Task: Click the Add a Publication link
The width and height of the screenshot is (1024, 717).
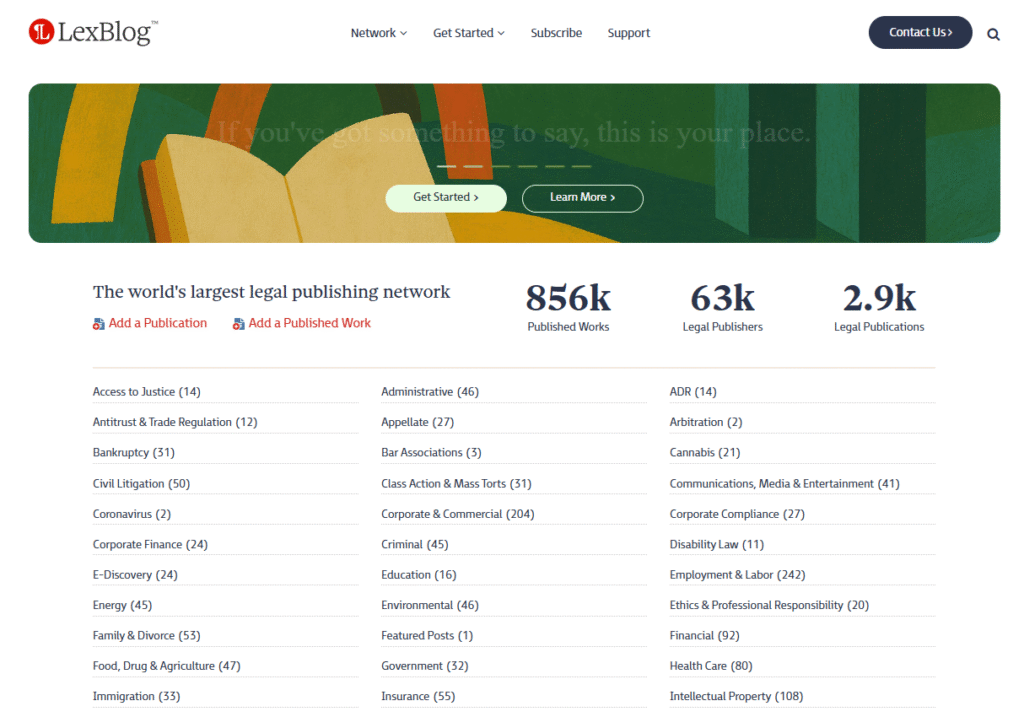Action: point(157,323)
